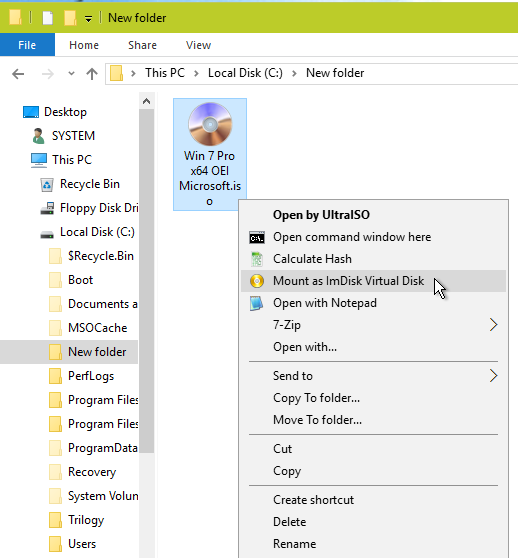
Task: Open Recycle Bin in navigation pane
Action: tap(90, 184)
